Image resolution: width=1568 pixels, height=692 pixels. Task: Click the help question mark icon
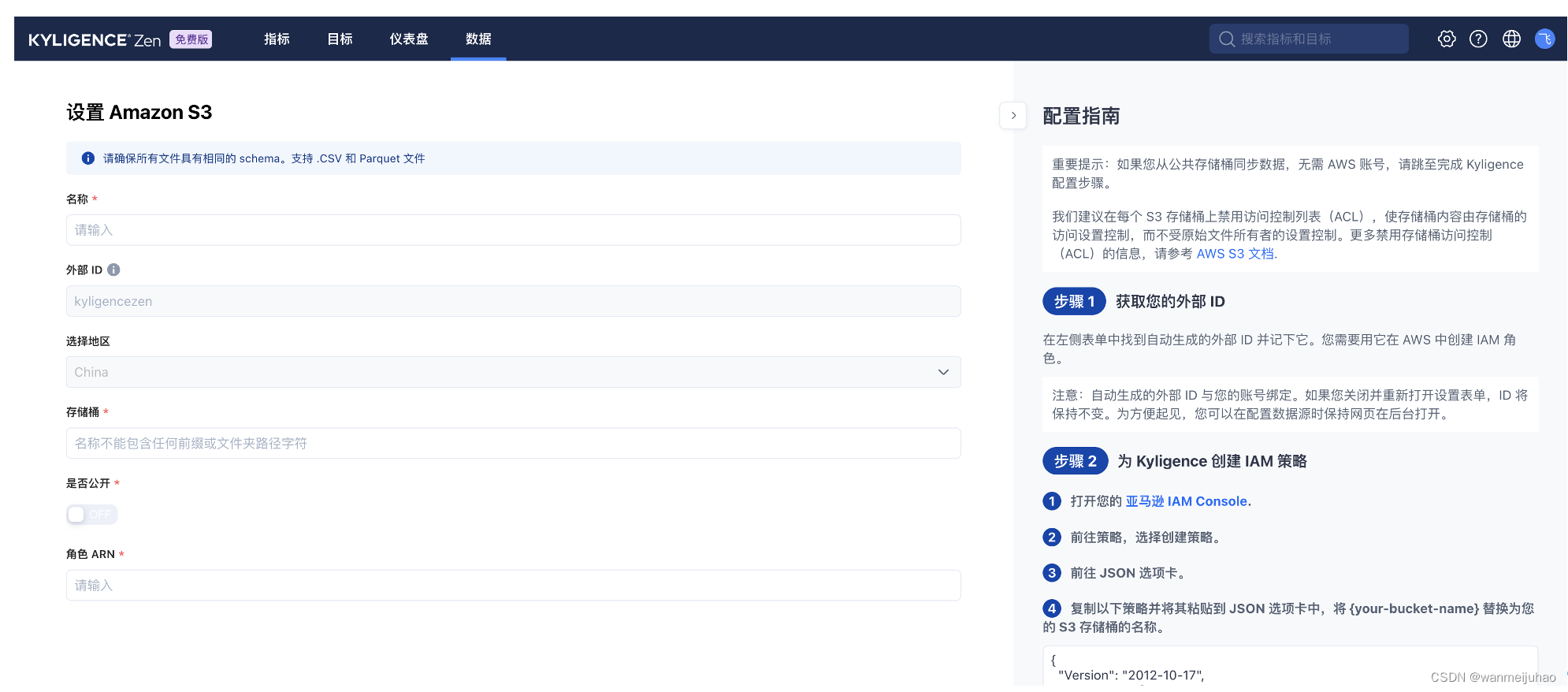pyautogui.click(x=1478, y=39)
